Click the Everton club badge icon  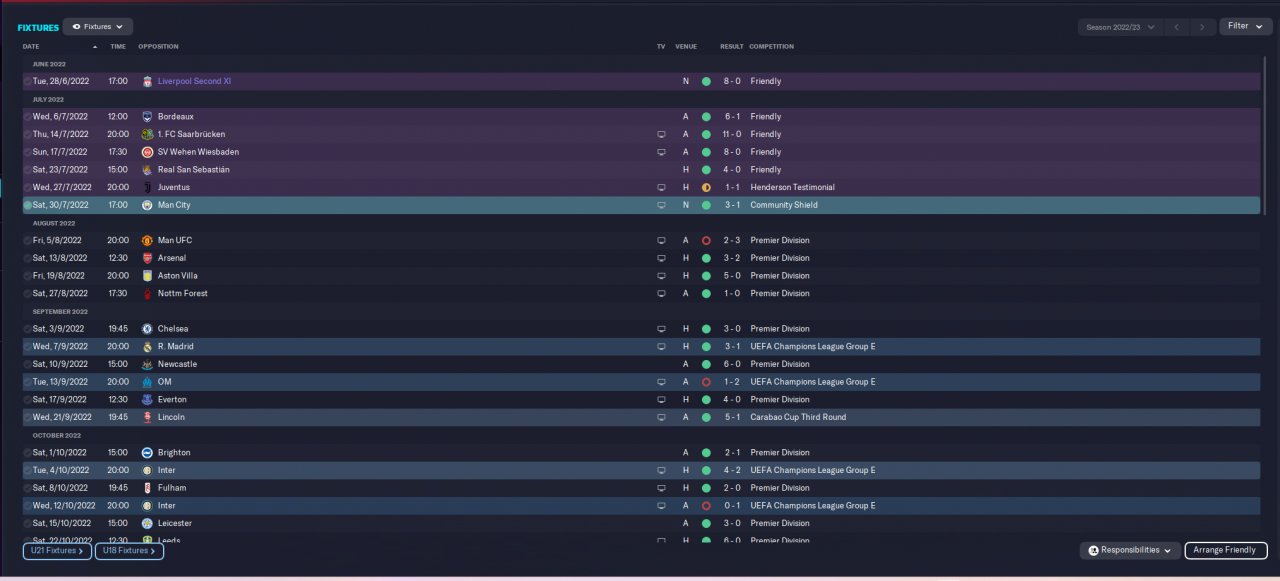[147, 399]
